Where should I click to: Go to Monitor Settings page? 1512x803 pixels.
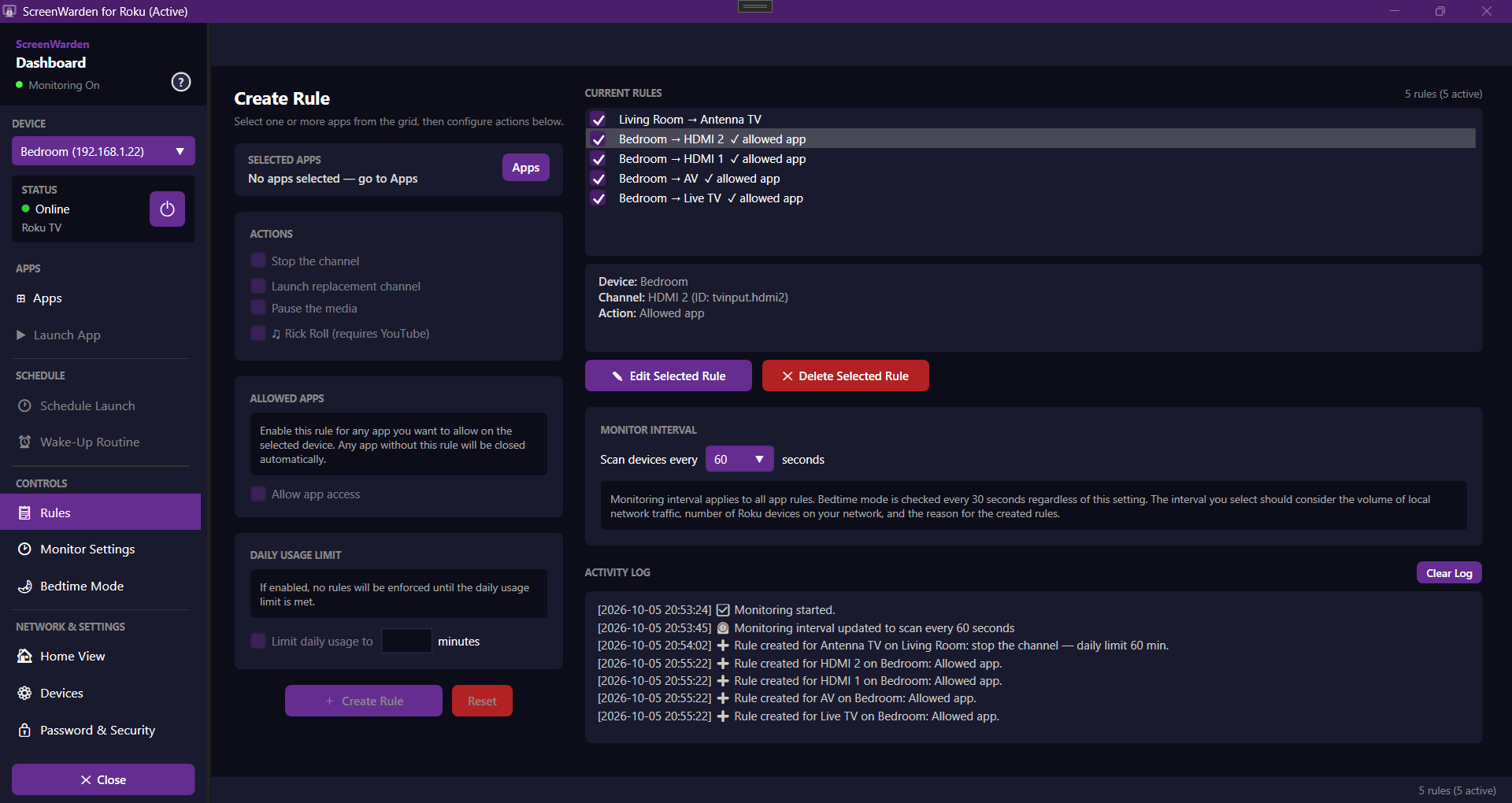point(87,549)
